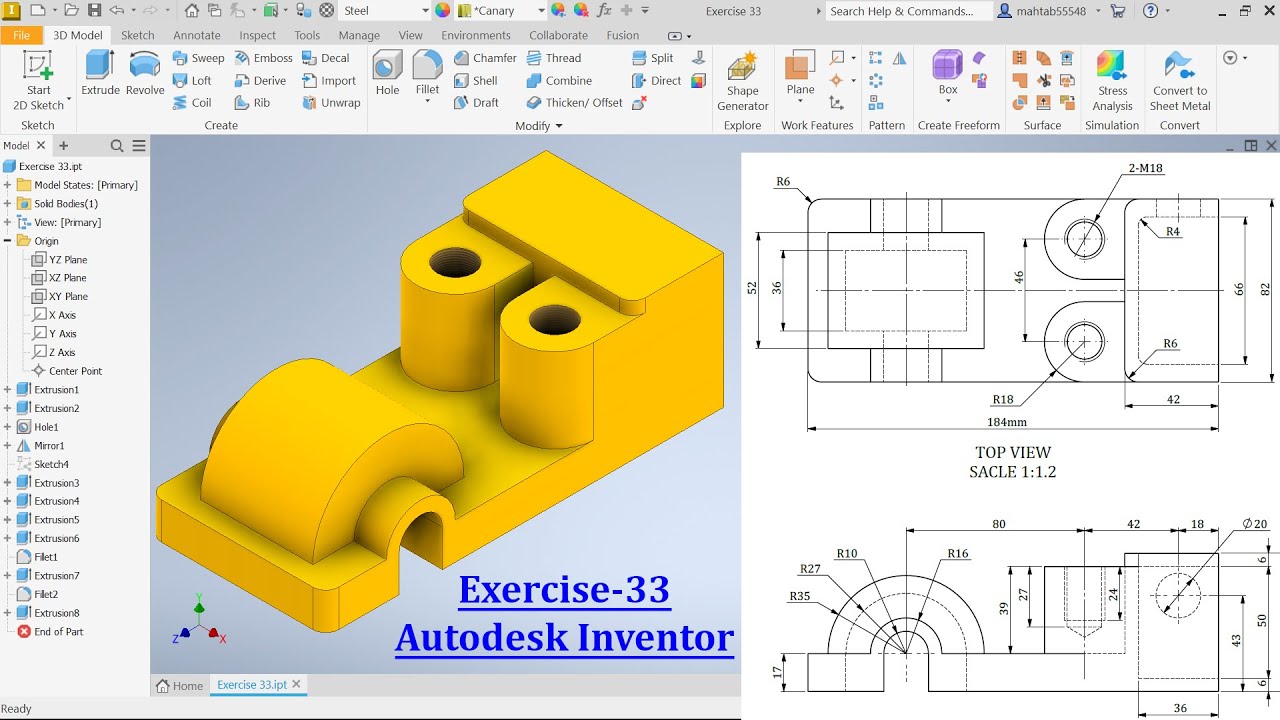Select the Extrude tool
The width and height of the screenshot is (1280, 720).
tap(100, 72)
